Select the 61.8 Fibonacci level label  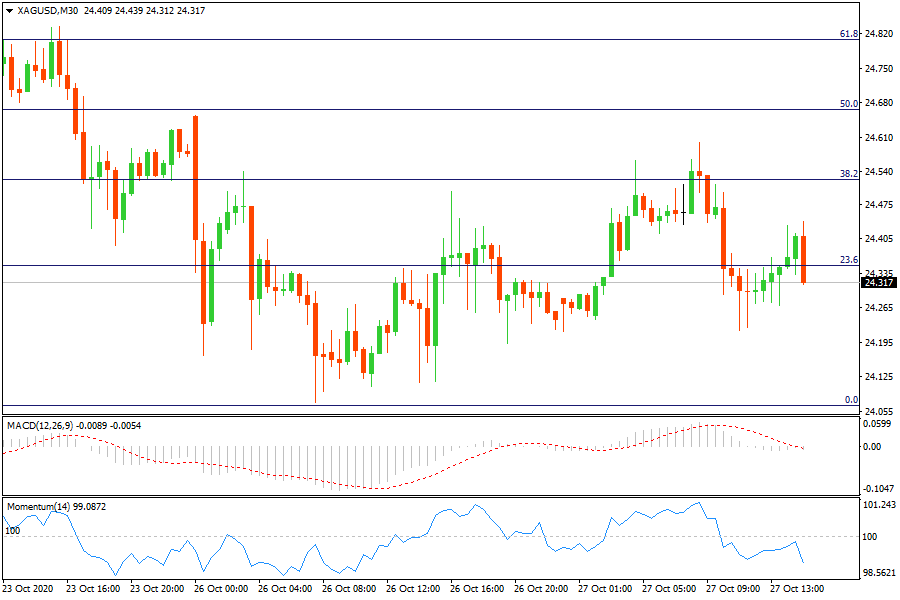tap(848, 34)
